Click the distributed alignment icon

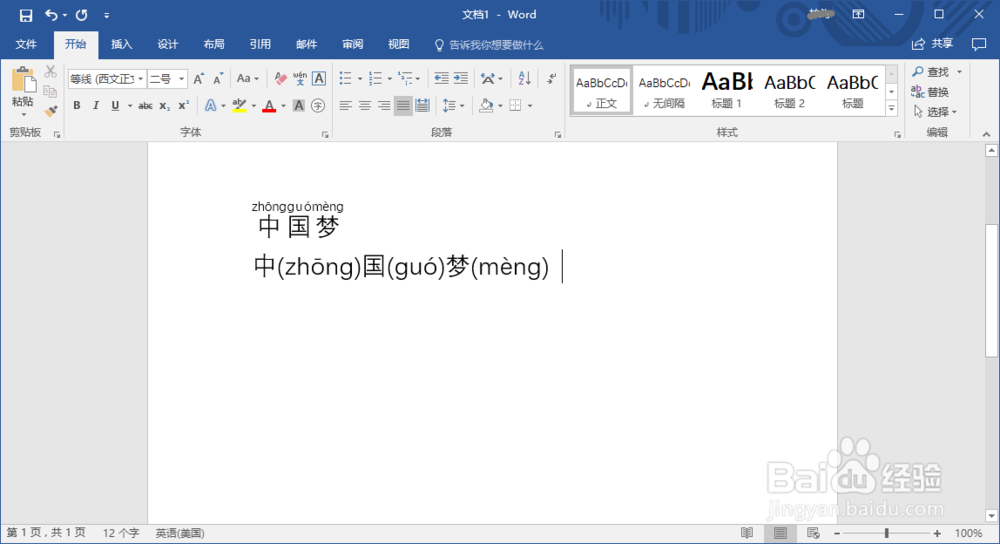tap(422, 105)
